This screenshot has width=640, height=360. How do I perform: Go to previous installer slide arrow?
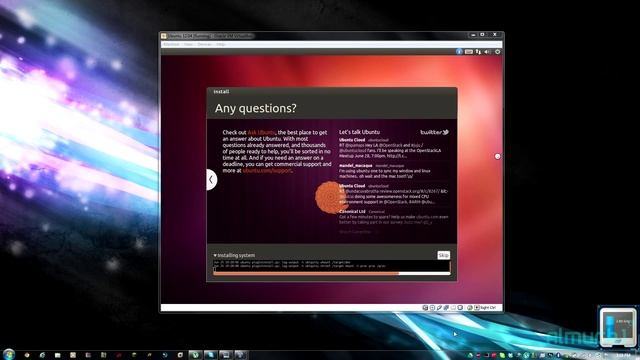pyautogui.click(x=211, y=180)
